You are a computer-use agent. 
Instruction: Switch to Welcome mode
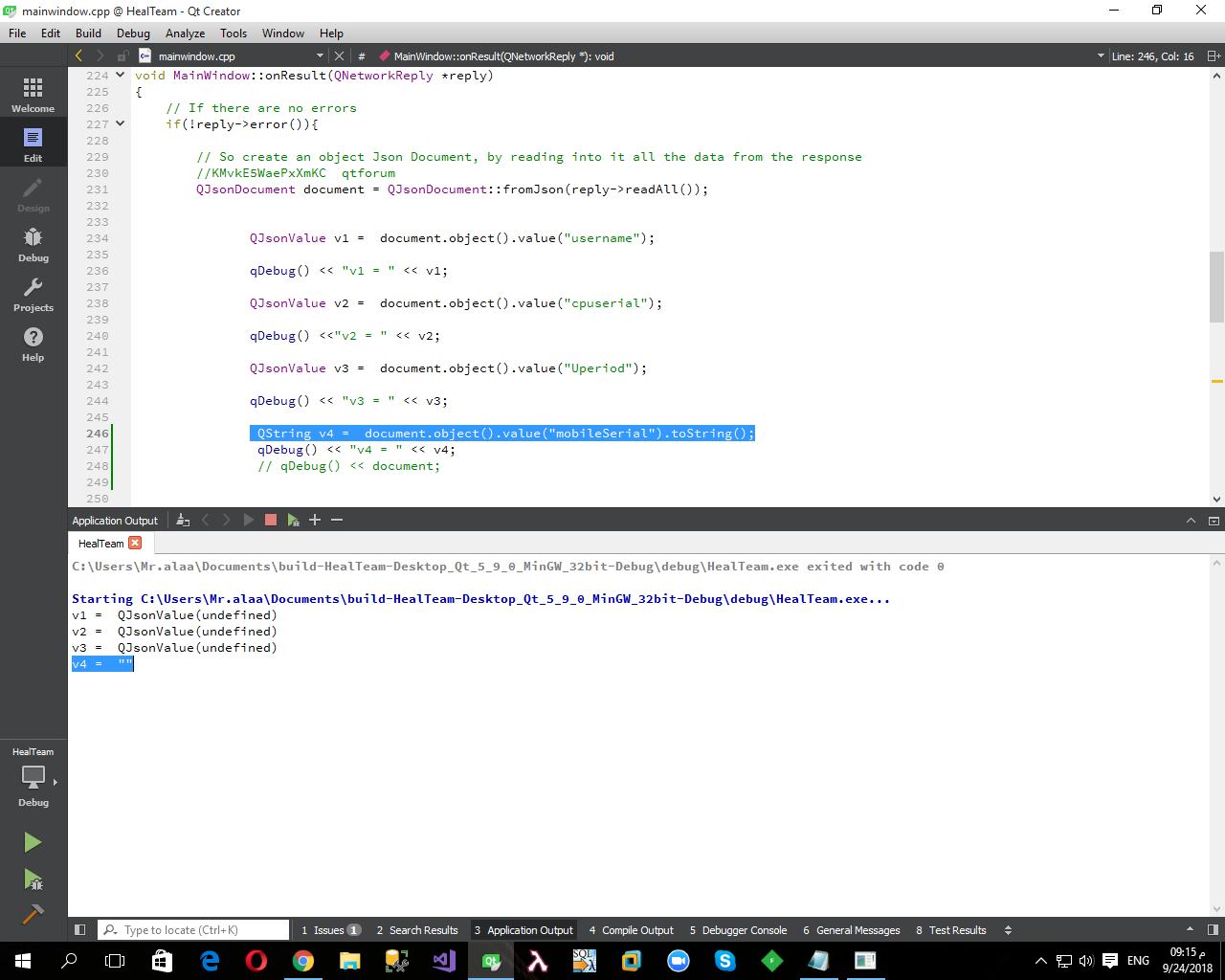pyautogui.click(x=33, y=92)
